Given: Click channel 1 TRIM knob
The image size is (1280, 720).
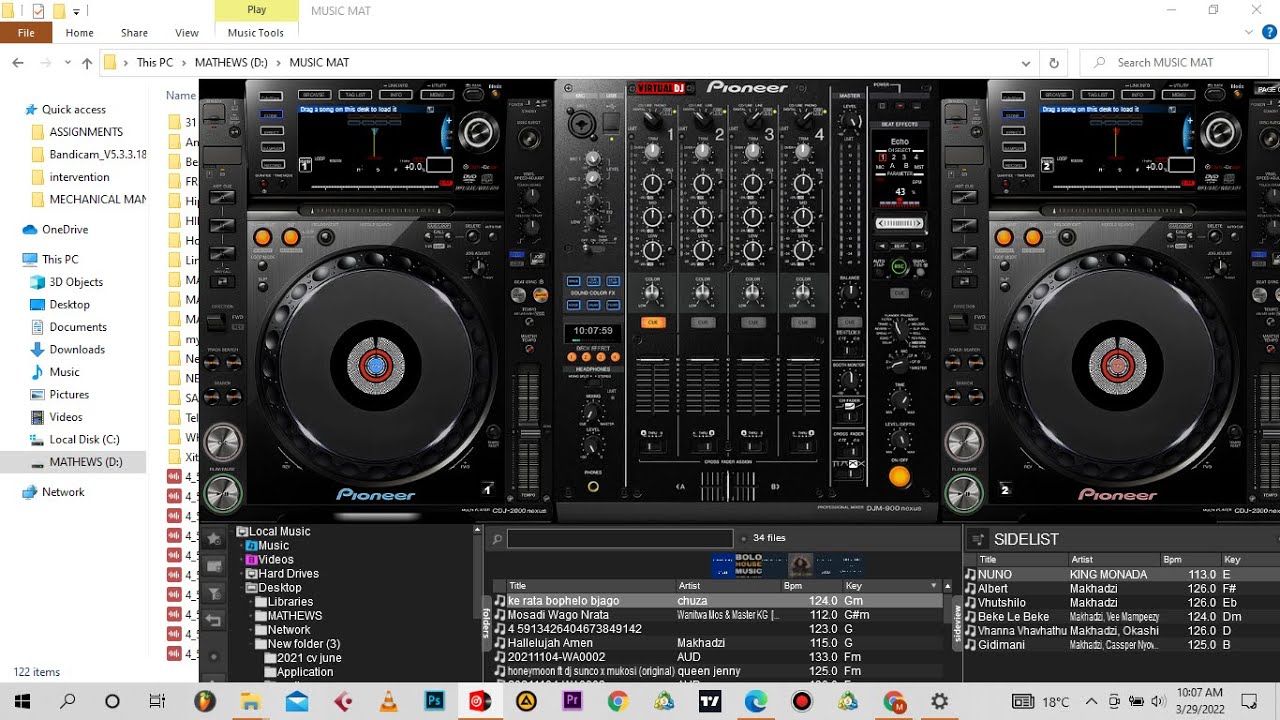Looking at the screenshot, I should point(653,152).
